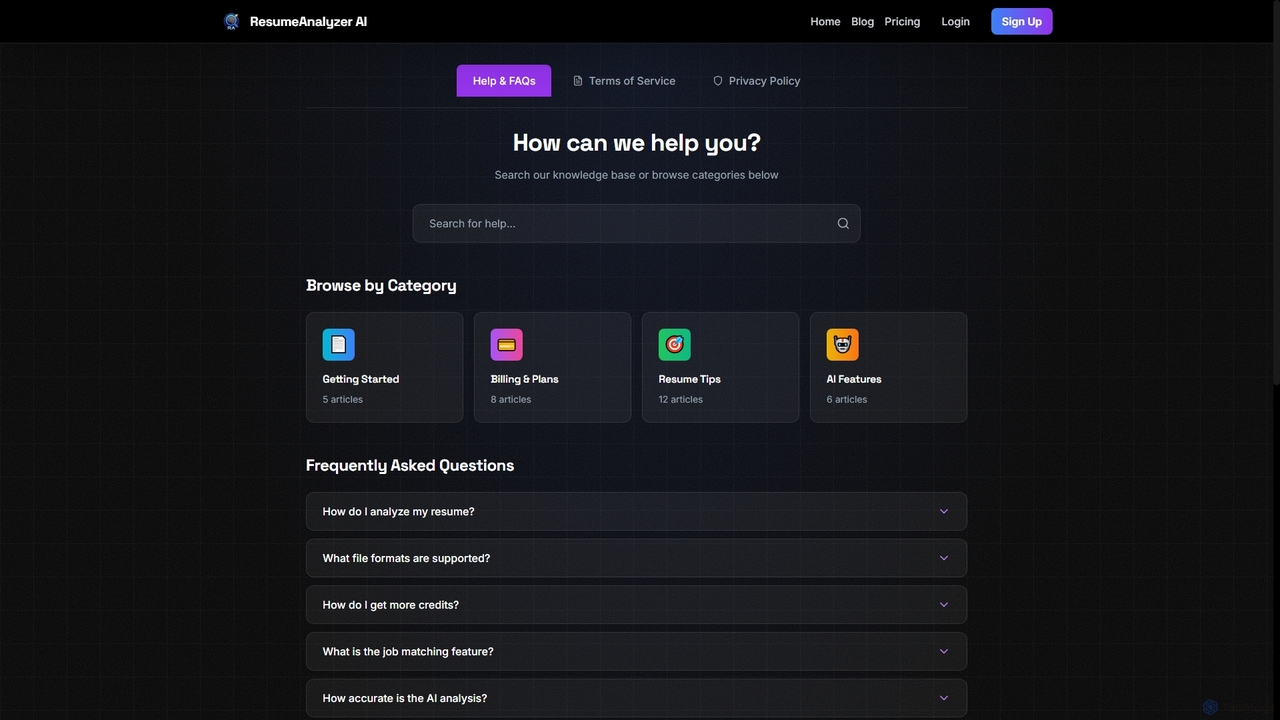Open the Resume Tips category title
Screen dimensions: 1280x720
[x=690, y=379]
